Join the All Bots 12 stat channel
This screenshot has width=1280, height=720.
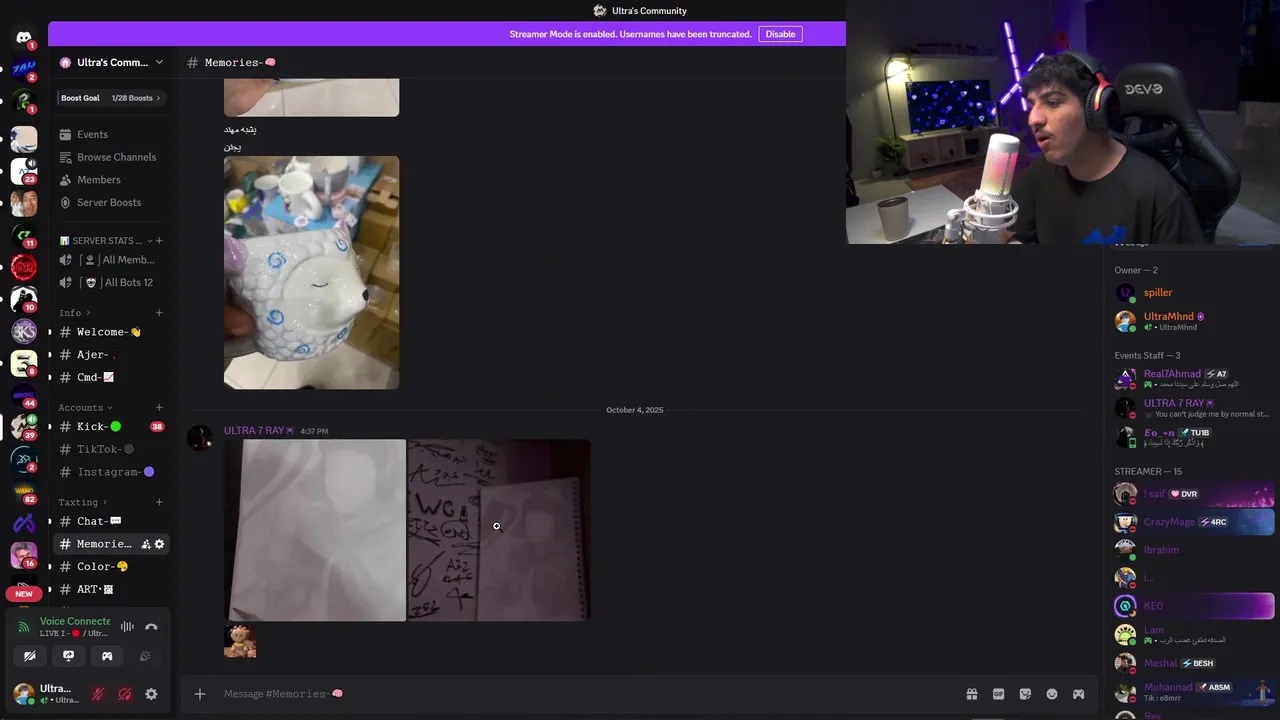pyautogui.click(x=110, y=282)
